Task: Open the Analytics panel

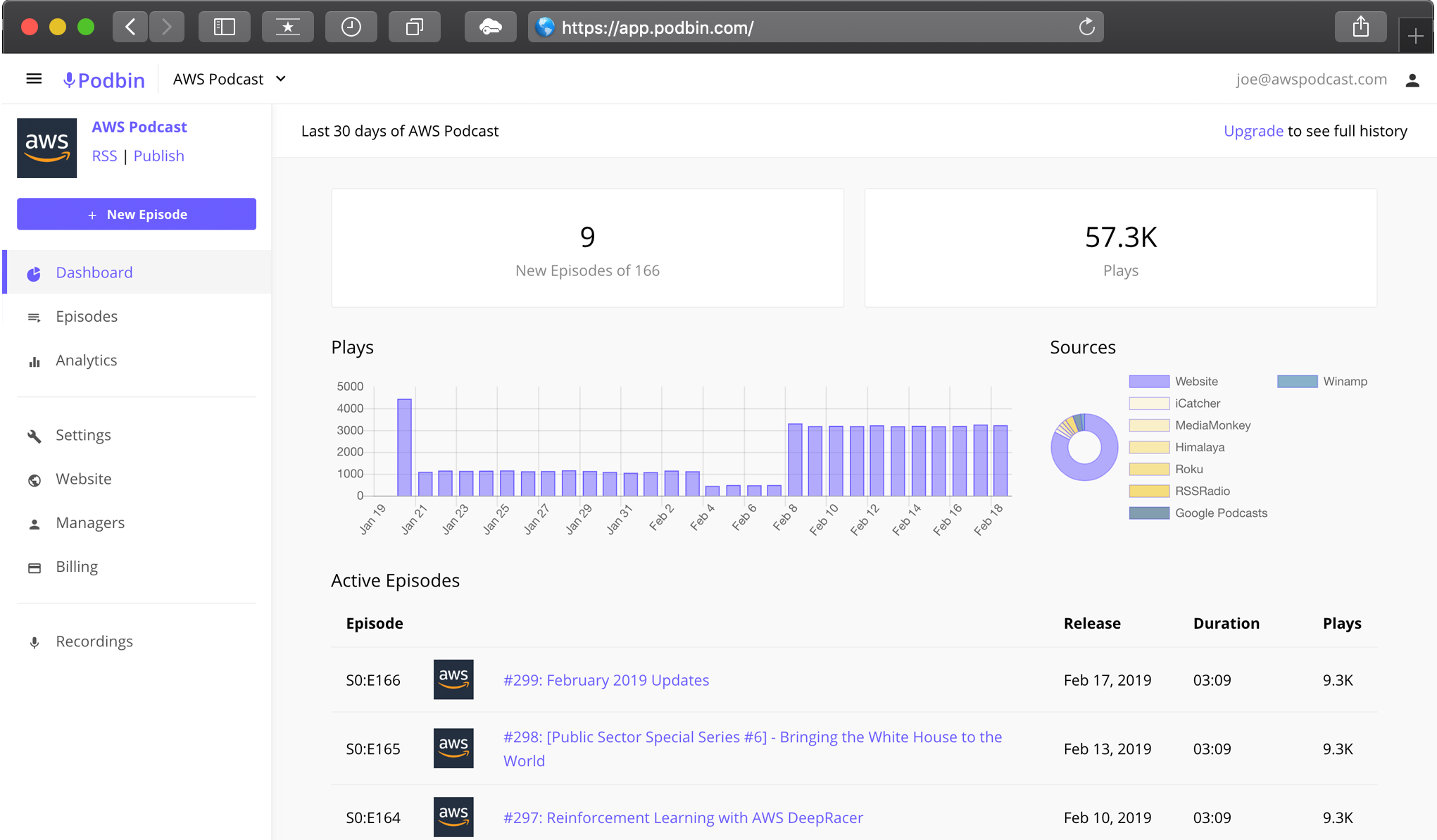Action: (x=86, y=359)
